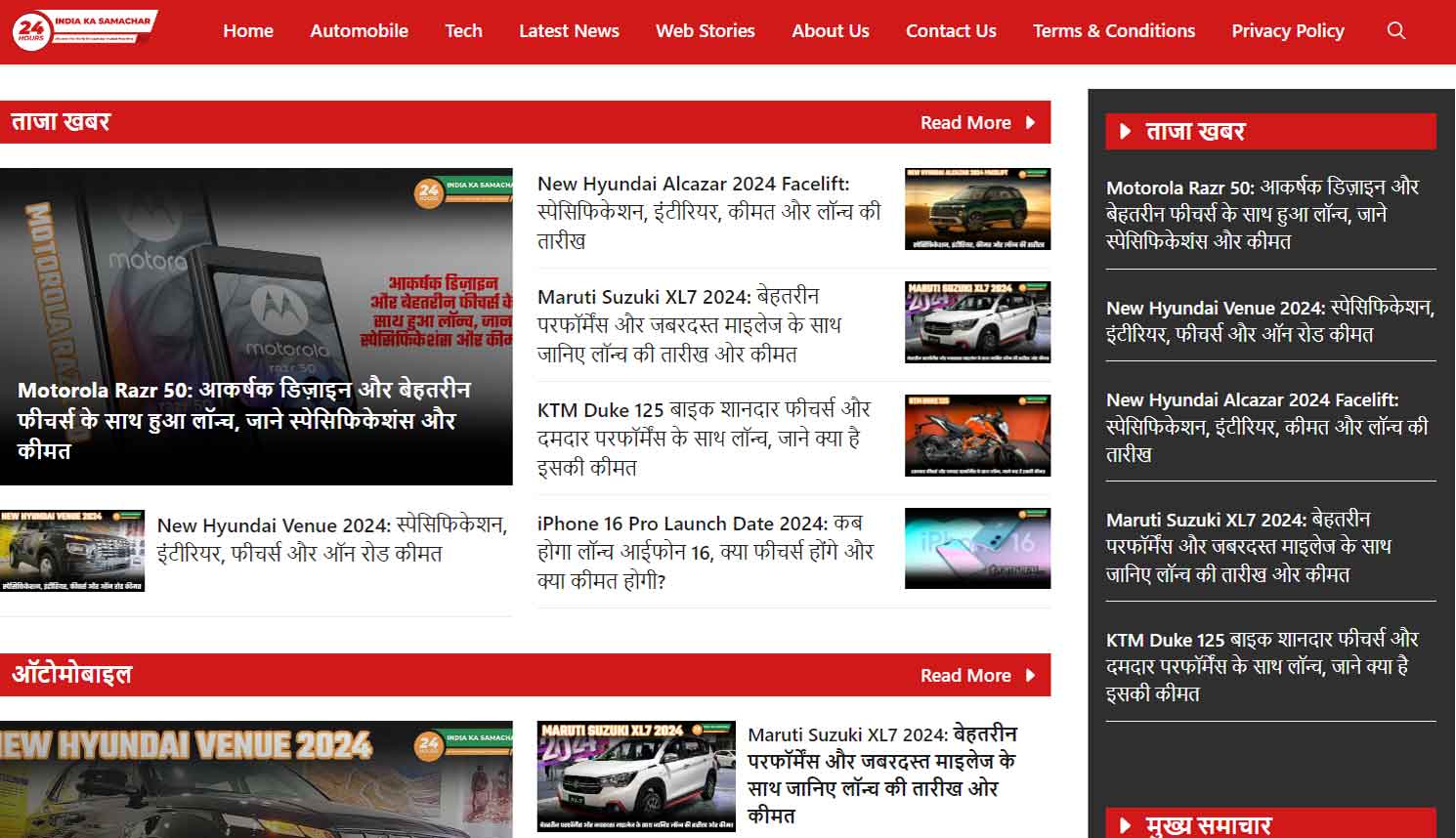Open the Tech navigation item
This screenshot has height=838, width=1456.
pyautogui.click(x=463, y=30)
